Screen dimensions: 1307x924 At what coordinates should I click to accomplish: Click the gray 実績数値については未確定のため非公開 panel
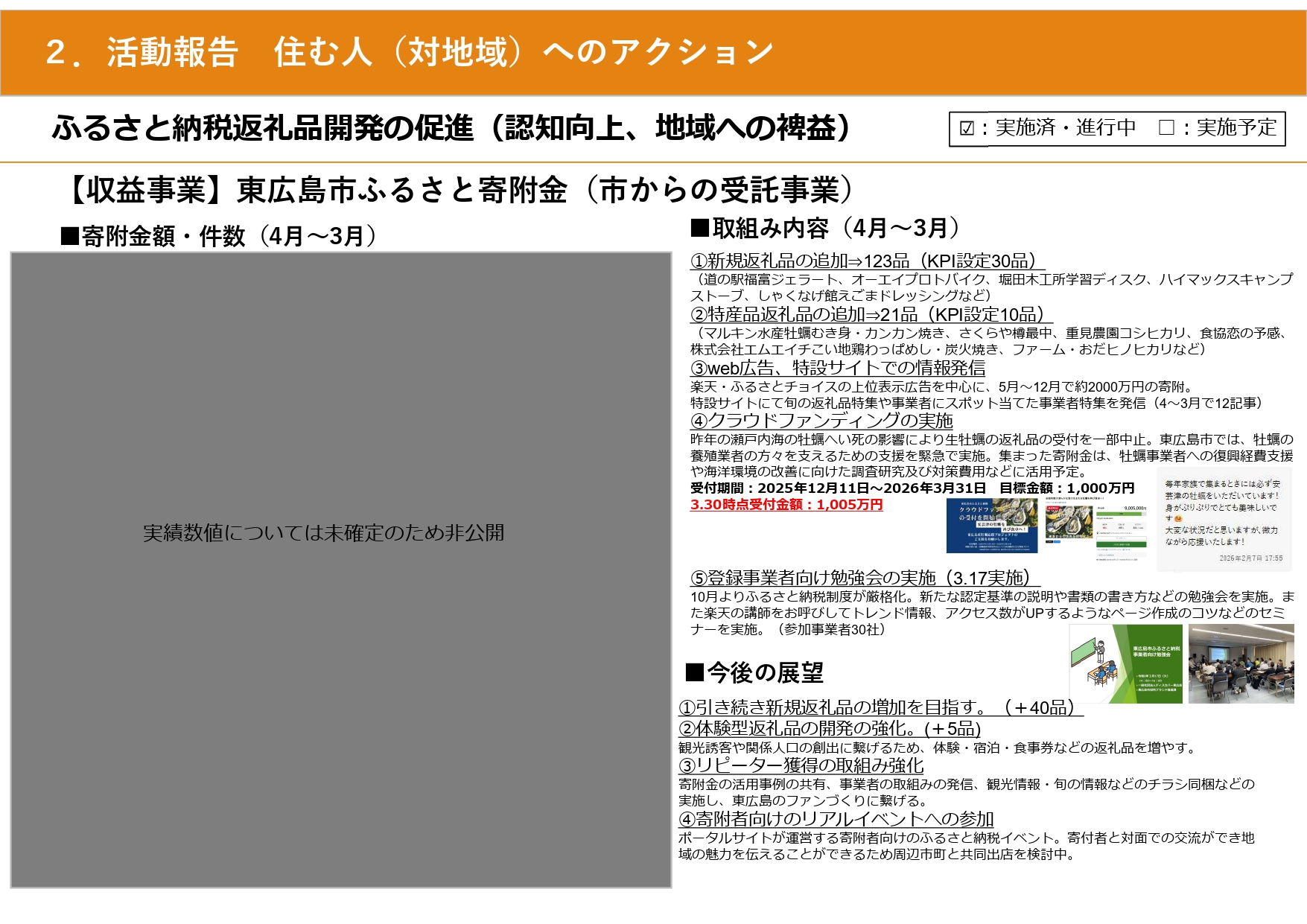(341, 570)
